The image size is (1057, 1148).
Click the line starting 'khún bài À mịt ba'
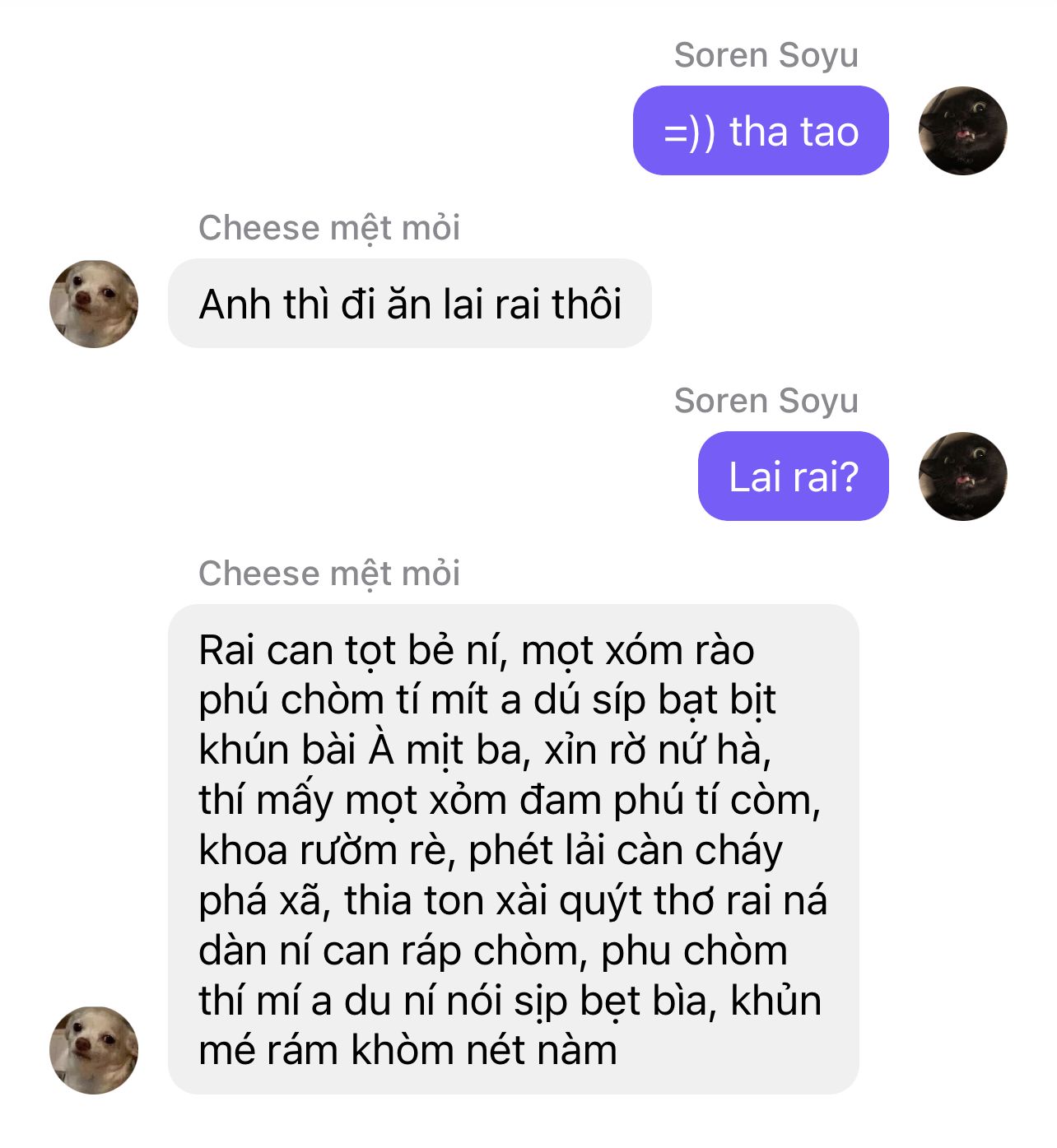(486, 751)
